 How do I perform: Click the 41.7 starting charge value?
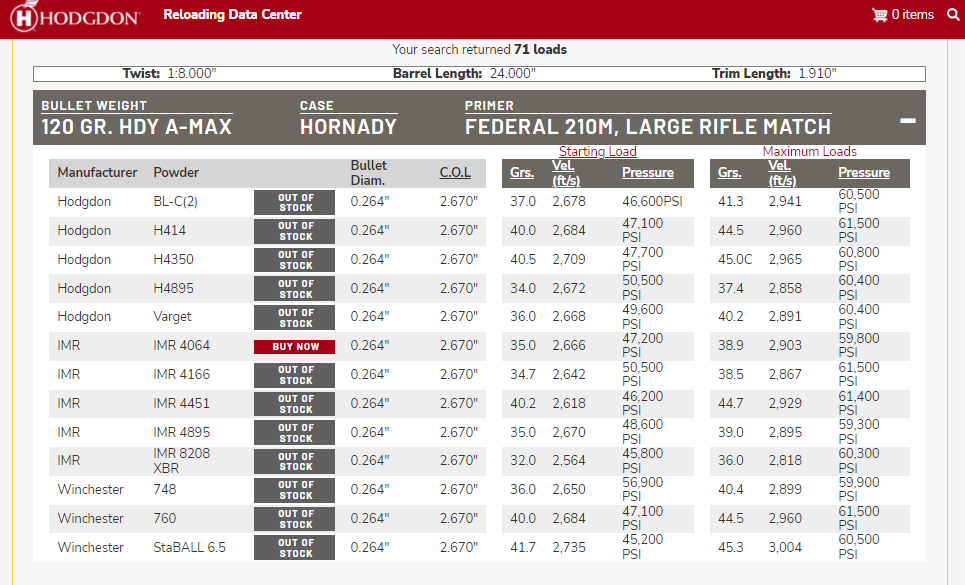pyautogui.click(x=523, y=547)
